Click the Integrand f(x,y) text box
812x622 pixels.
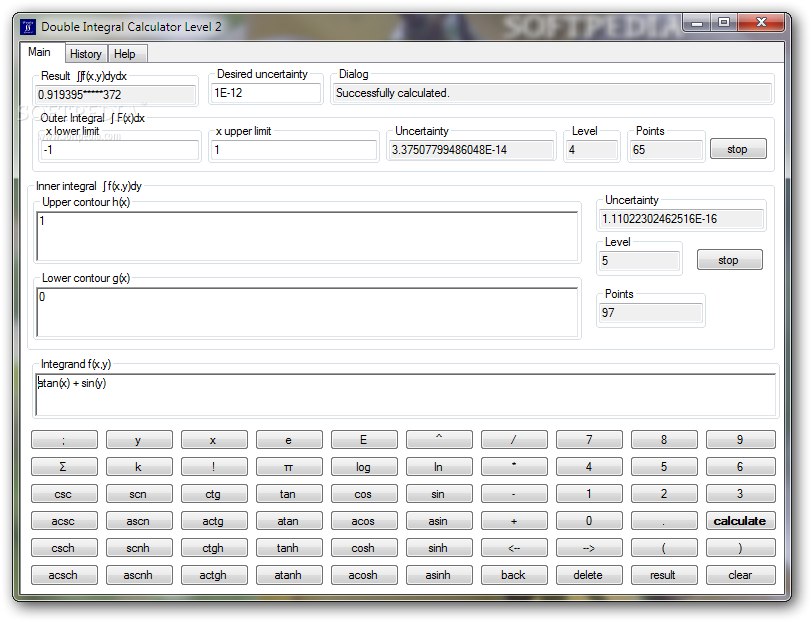pyautogui.click(x=405, y=395)
